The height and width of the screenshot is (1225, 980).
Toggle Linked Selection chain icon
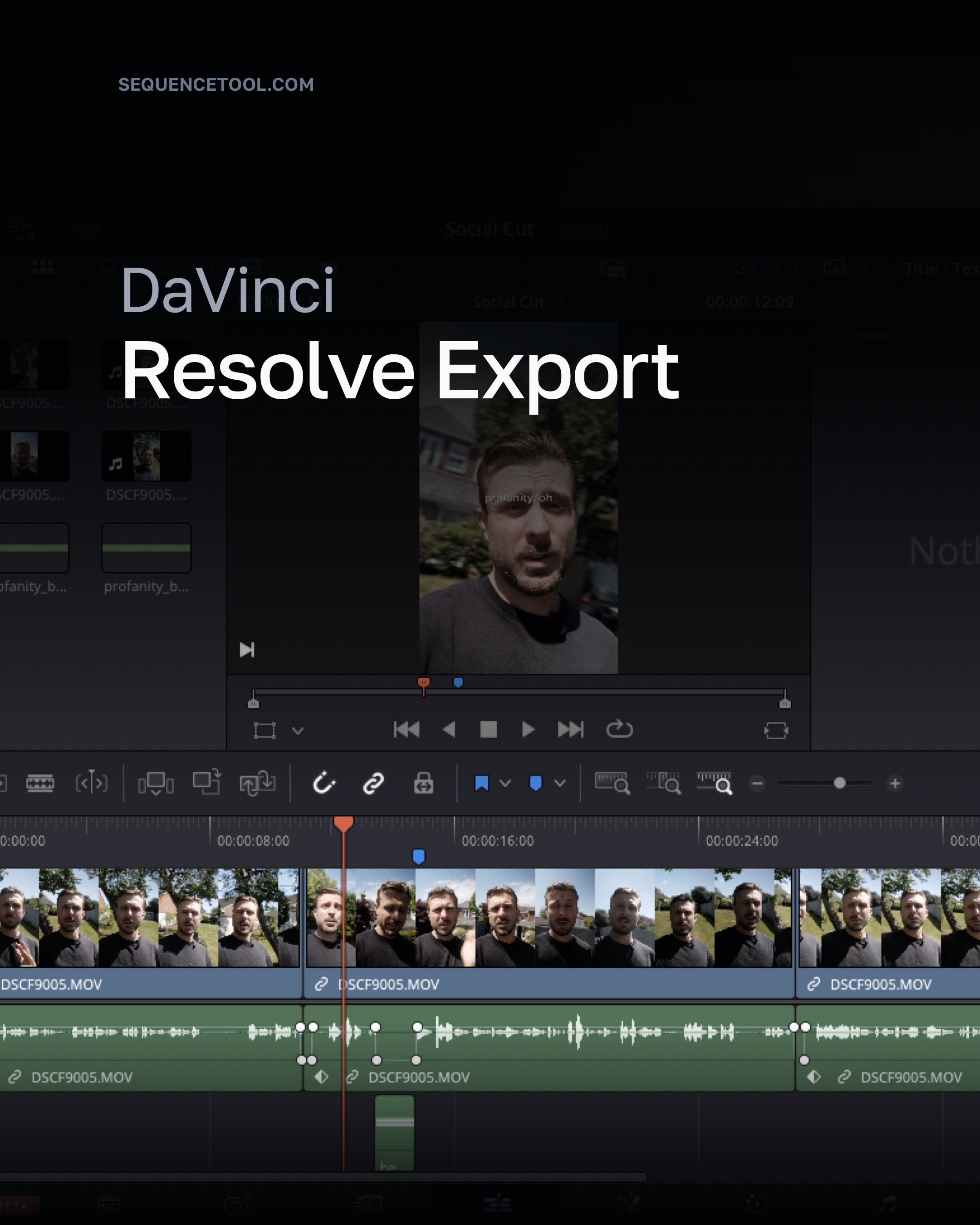373,784
